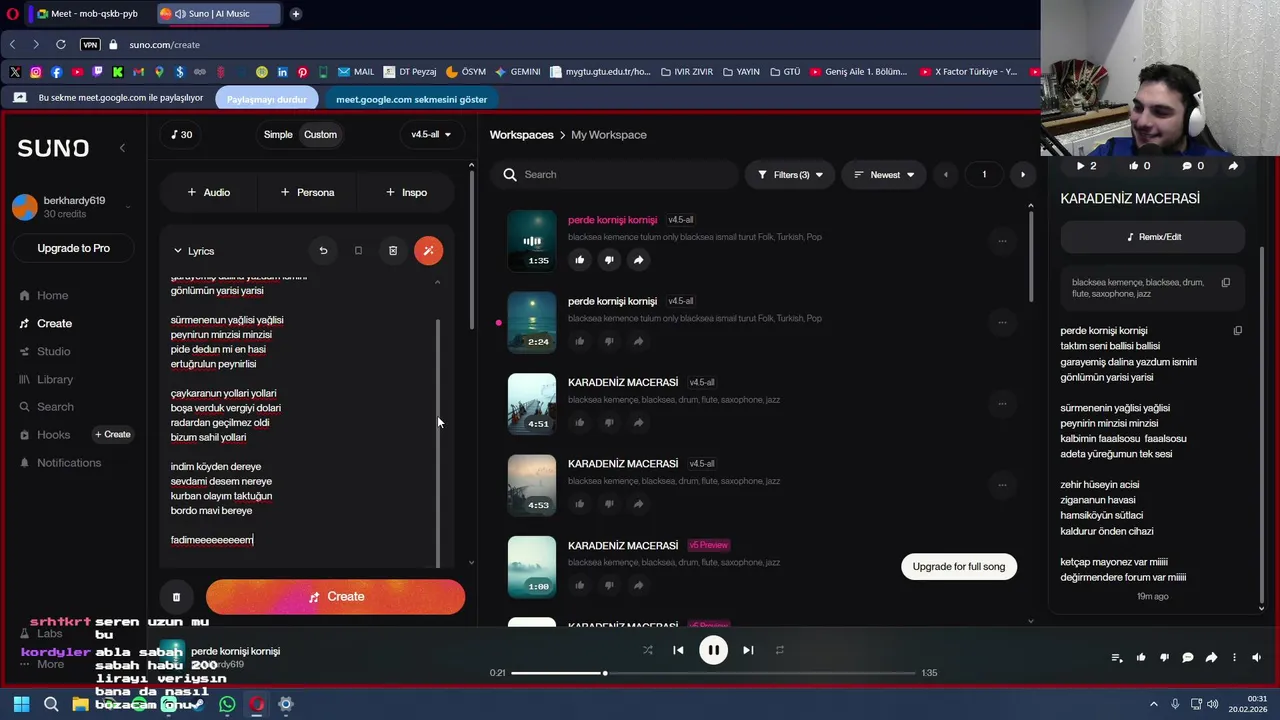
Task: Open options for KARADENİZ MACERASİ 4:51 song
Action: (1001, 404)
